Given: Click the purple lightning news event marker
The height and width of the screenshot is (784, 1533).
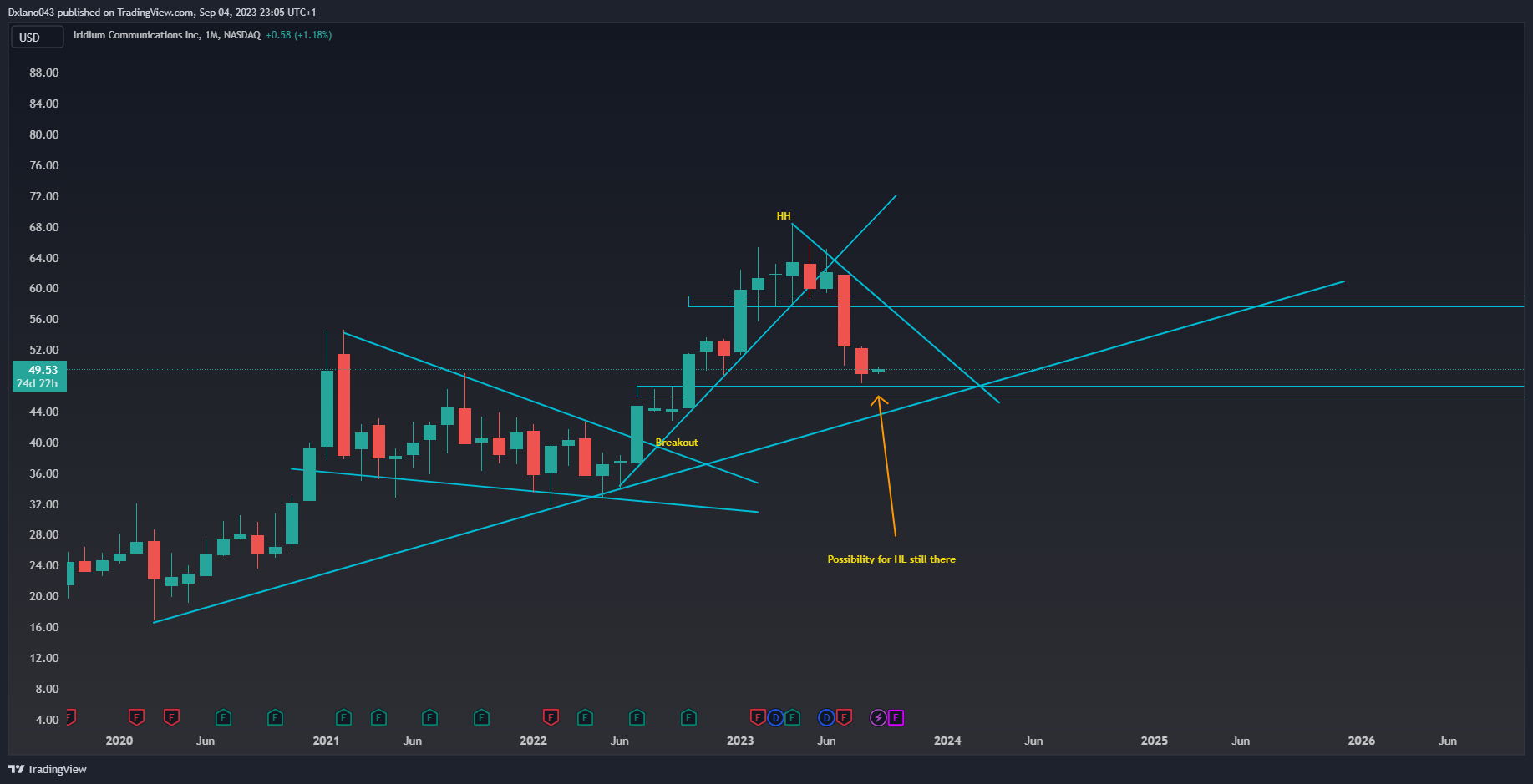Looking at the screenshot, I should pyautogui.click(x=878, y=717).
